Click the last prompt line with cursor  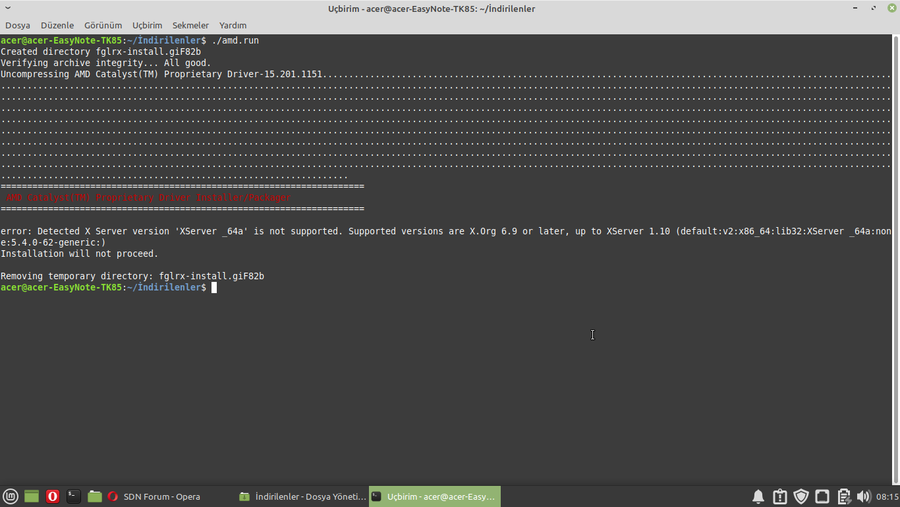tap(109, 287)
